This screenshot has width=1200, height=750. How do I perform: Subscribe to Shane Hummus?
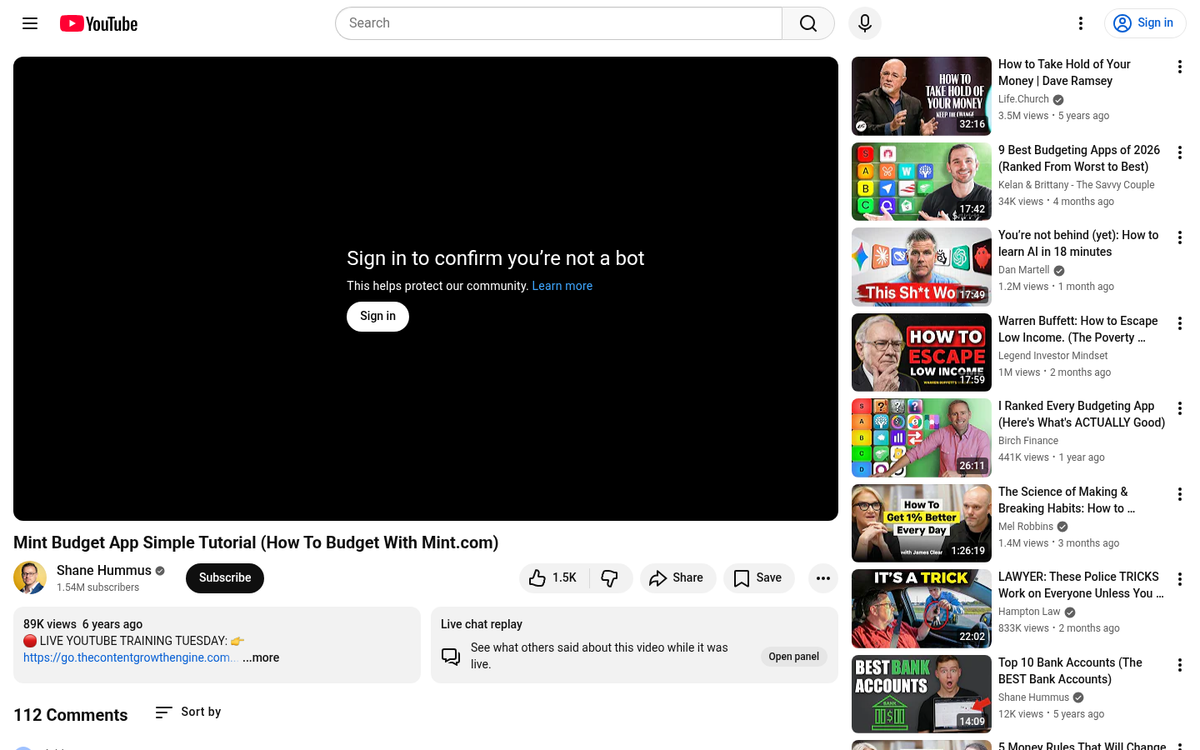pos(224,578)
